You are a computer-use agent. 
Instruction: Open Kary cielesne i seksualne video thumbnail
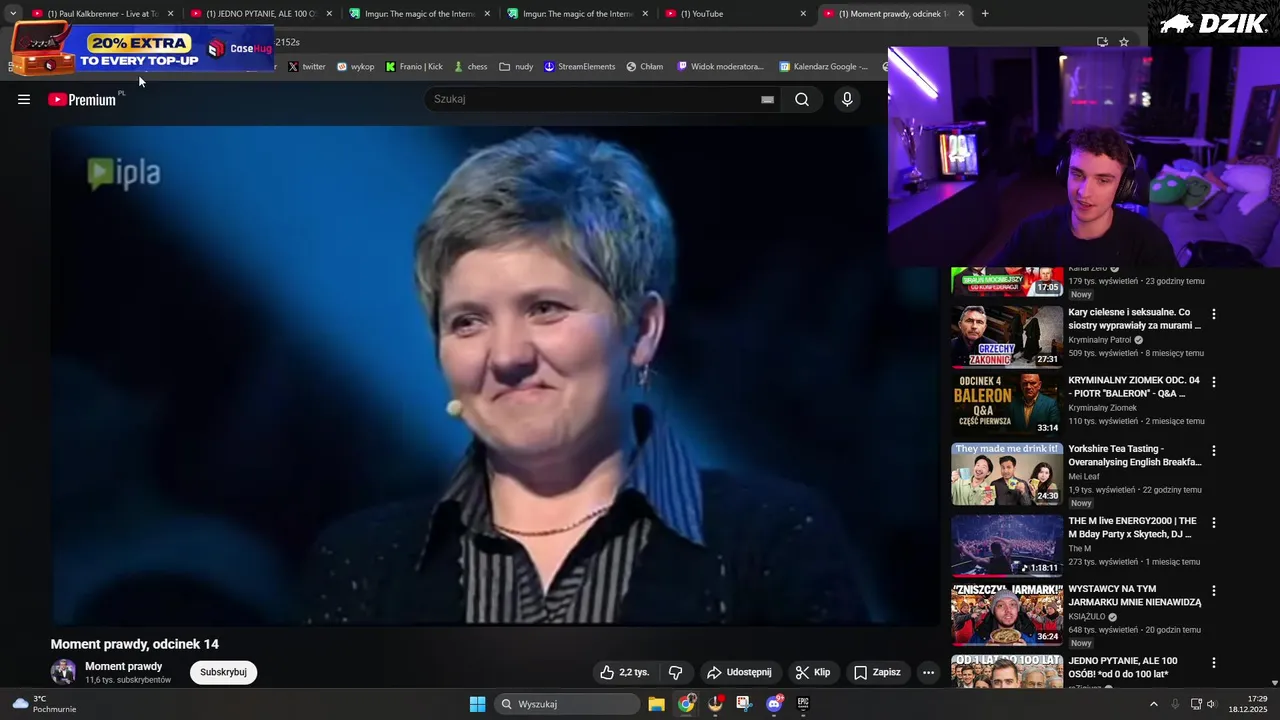tap(1006, 337)
